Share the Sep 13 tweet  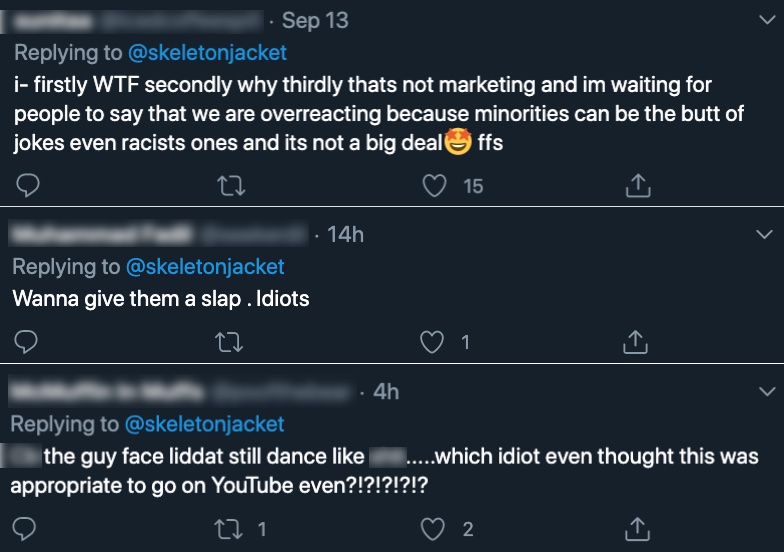click(638, 185)
